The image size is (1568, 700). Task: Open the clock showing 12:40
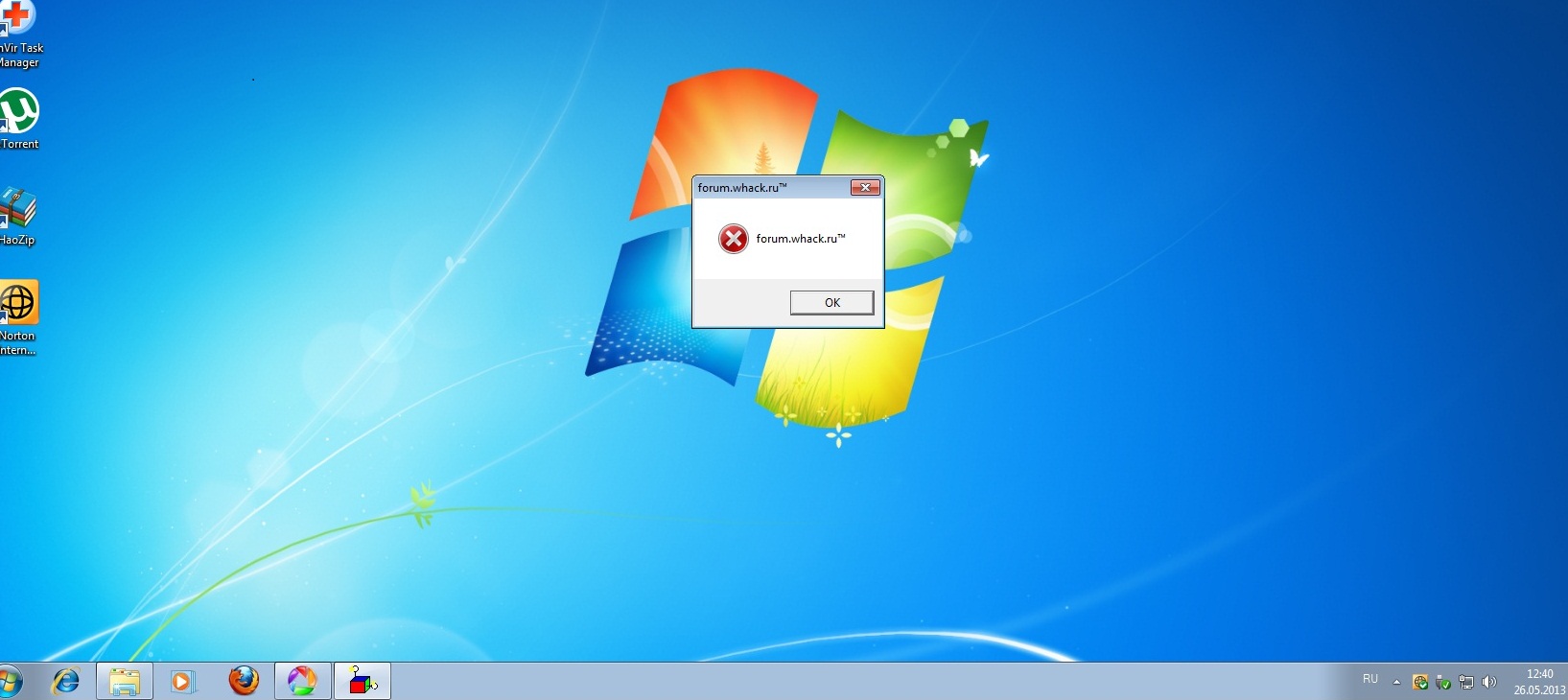pos(1539,682)
